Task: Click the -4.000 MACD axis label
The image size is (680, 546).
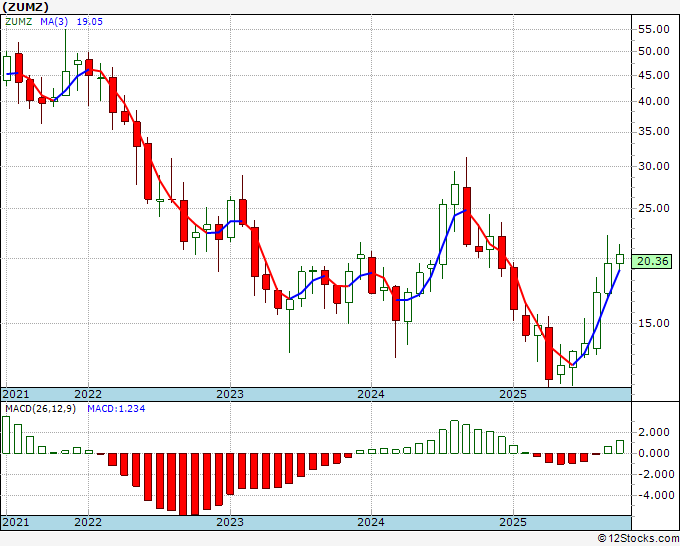Action: coord(656,495)
